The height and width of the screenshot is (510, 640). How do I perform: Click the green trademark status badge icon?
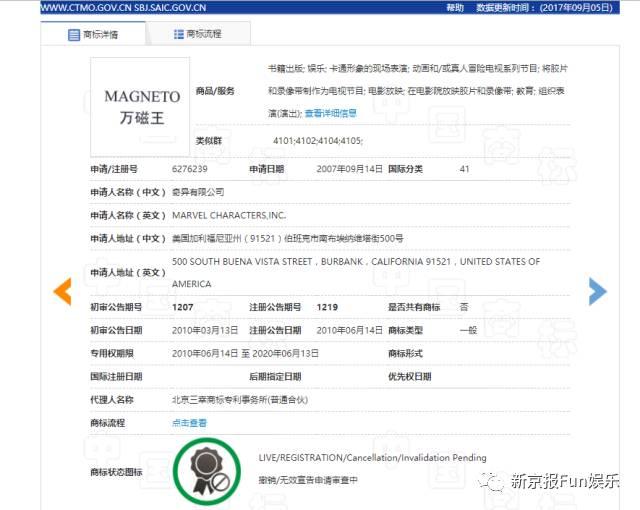pos(207,472)
